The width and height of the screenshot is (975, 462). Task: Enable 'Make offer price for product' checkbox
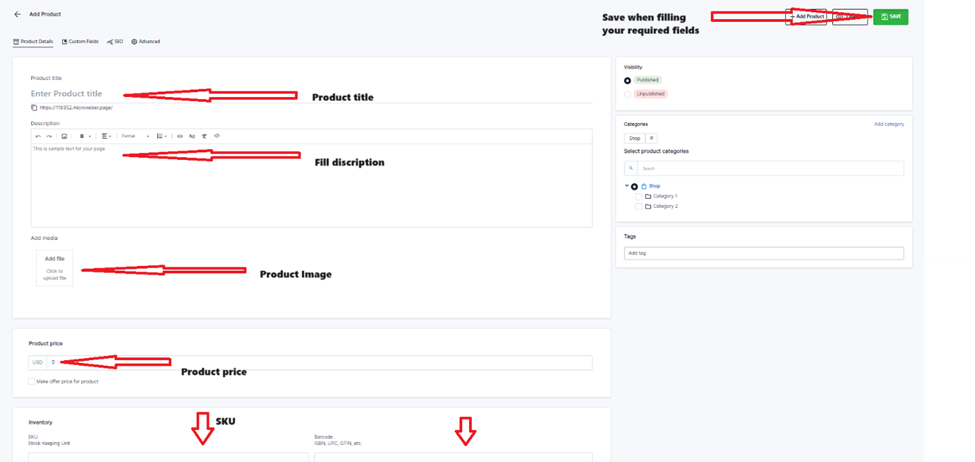click(x=32, y=381)
